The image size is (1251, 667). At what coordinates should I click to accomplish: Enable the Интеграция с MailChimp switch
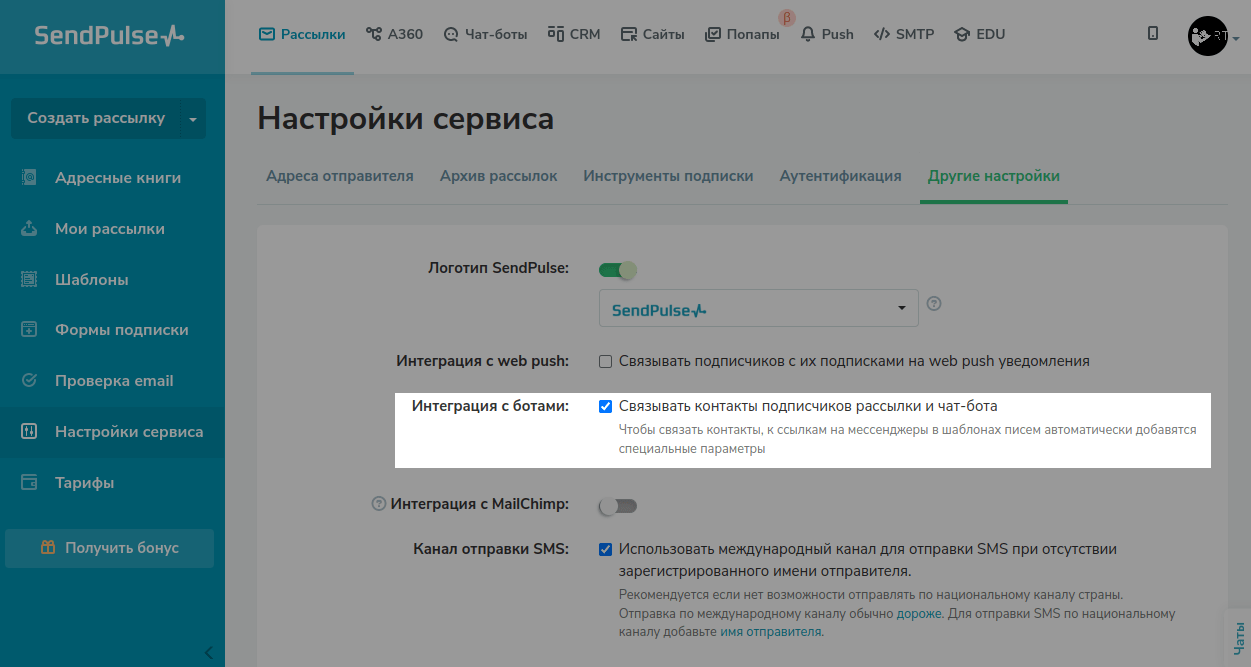tap(617, 506)
